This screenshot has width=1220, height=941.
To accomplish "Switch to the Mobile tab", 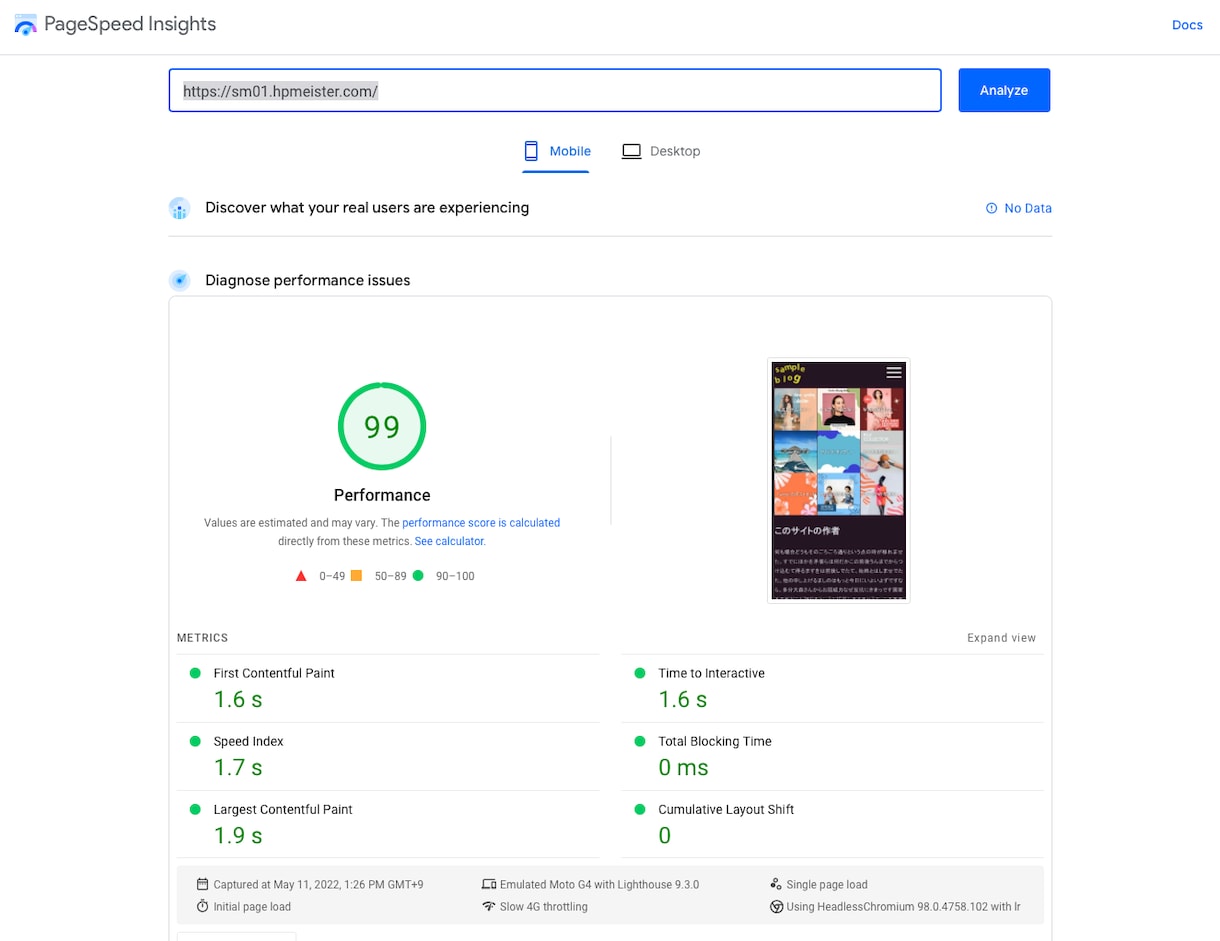I will [x=556, y=151].
